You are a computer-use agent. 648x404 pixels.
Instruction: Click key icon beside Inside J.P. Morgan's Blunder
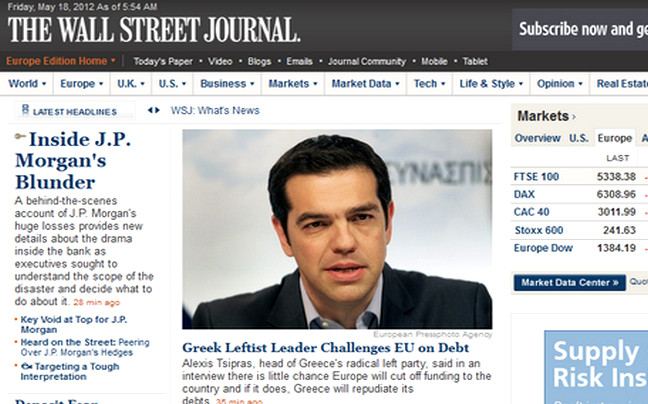click(x=20, y=136)
